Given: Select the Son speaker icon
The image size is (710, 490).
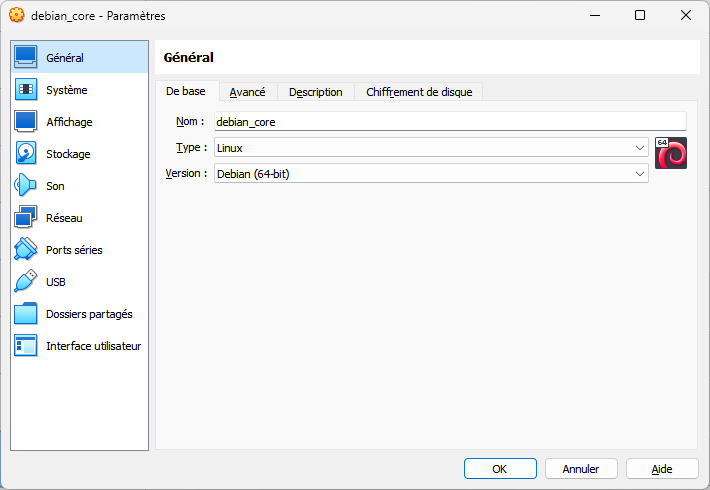Looking at the screenshot, I should coord(26,185).
